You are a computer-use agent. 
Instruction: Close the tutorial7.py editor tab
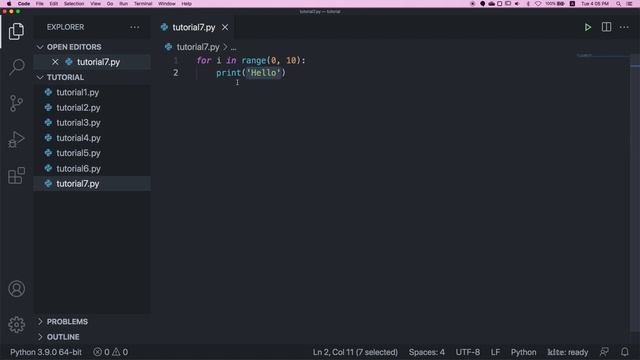click(225, 27)
